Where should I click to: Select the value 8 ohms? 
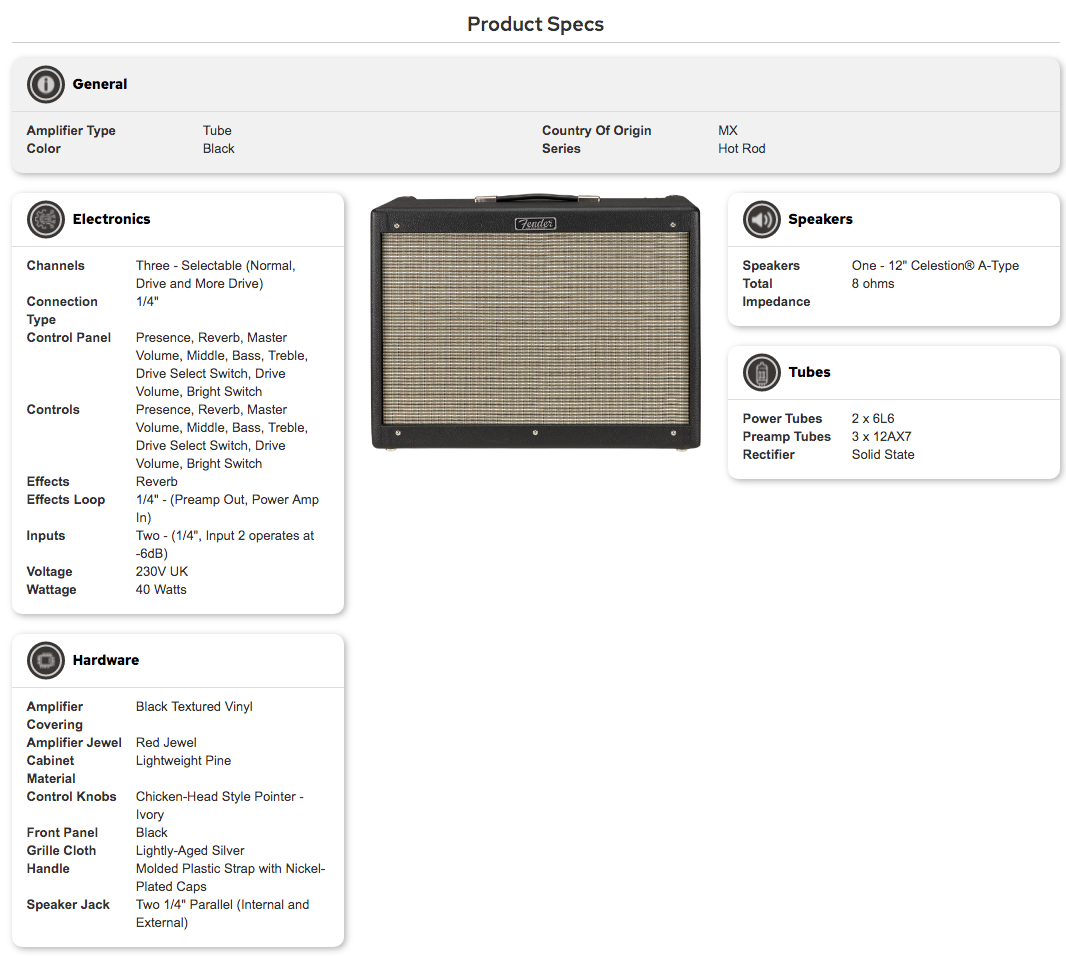click(x=872, y=284)
